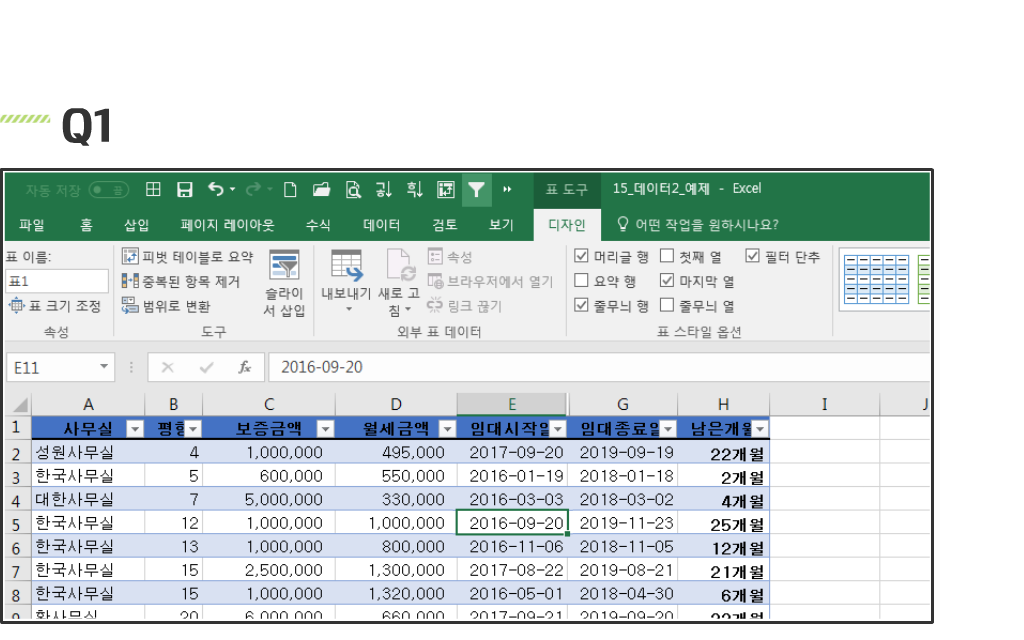
Task: Click the Print Preview icon
Action: [353, 189]
